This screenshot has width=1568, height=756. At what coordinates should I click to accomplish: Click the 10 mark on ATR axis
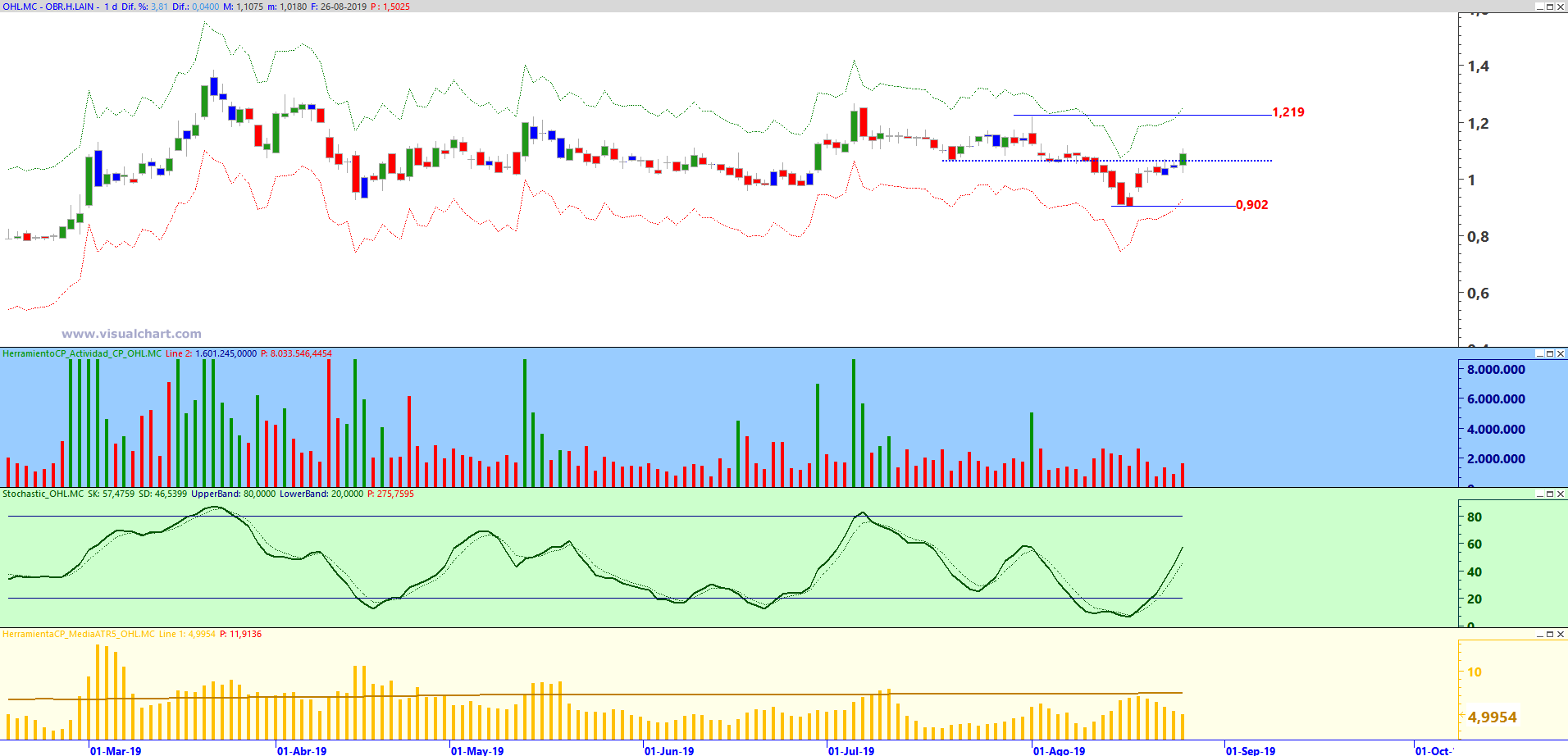click(1475, 672)
